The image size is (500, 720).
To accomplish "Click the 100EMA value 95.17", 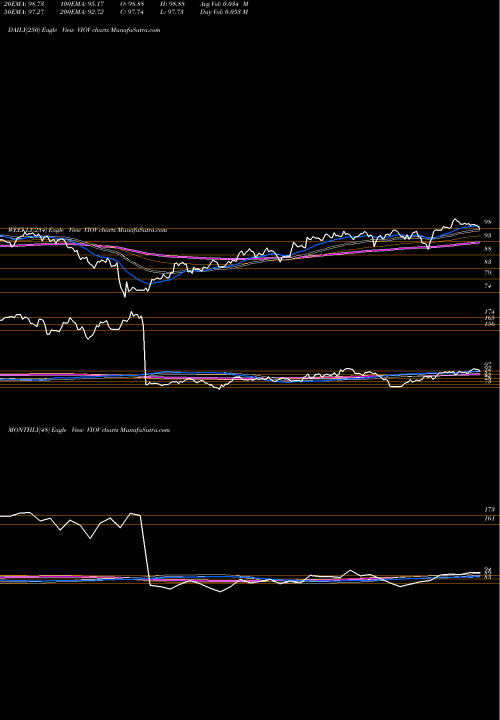I will [83, 4].
